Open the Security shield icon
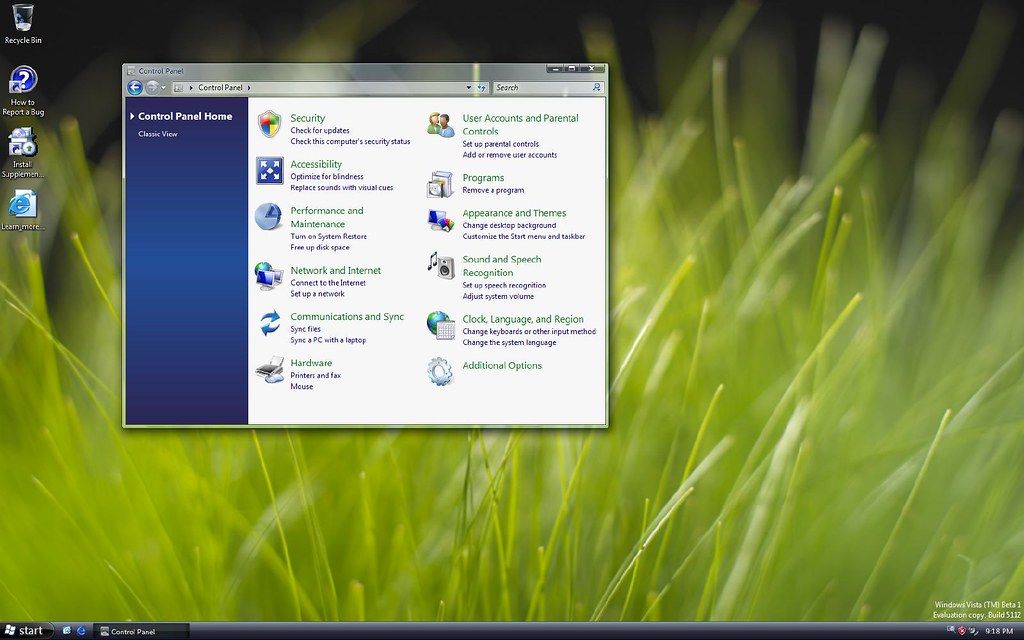 (269, 124)
